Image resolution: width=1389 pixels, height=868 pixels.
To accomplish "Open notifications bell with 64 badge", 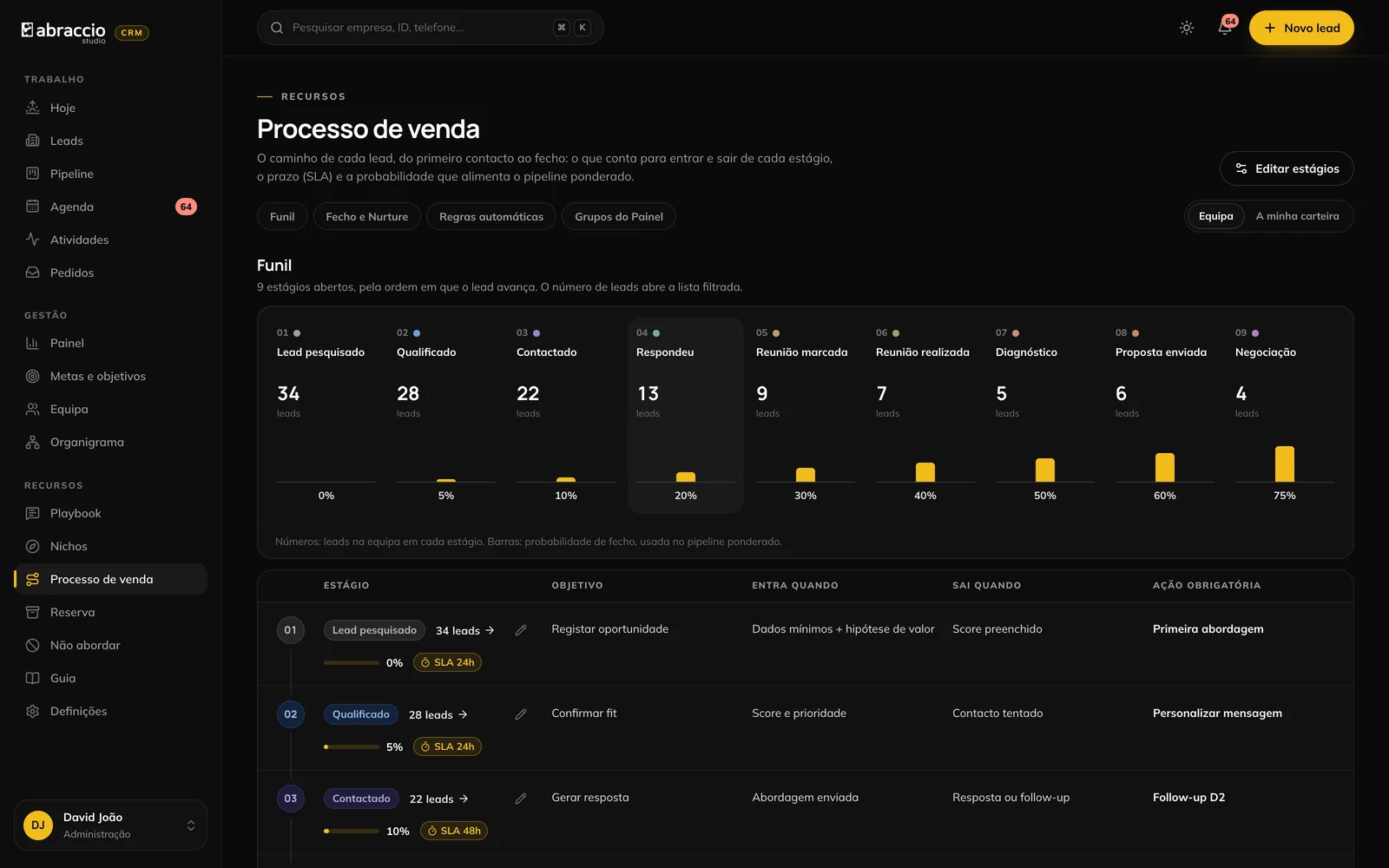I will pos(1225,28).
